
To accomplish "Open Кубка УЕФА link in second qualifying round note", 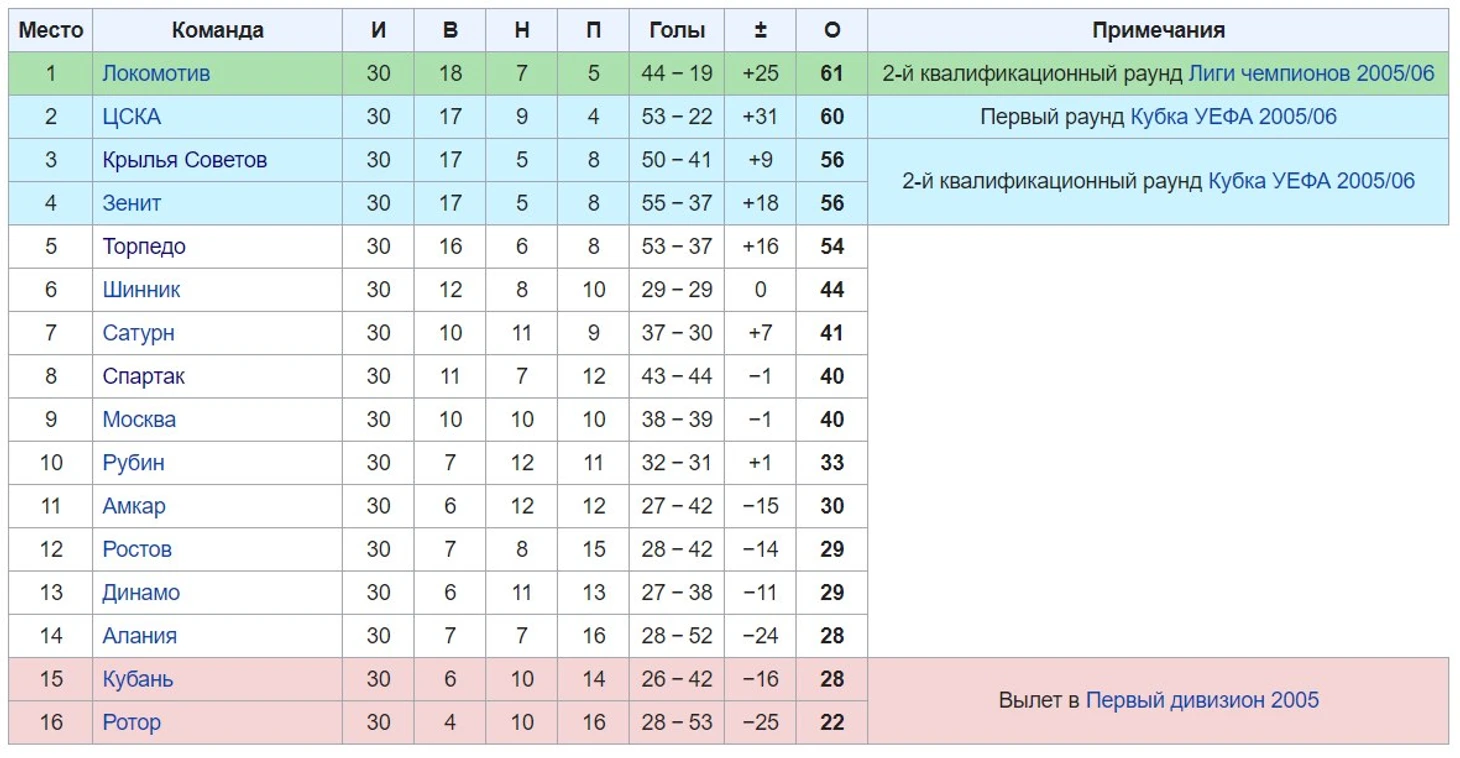I will coord(1311,181).
